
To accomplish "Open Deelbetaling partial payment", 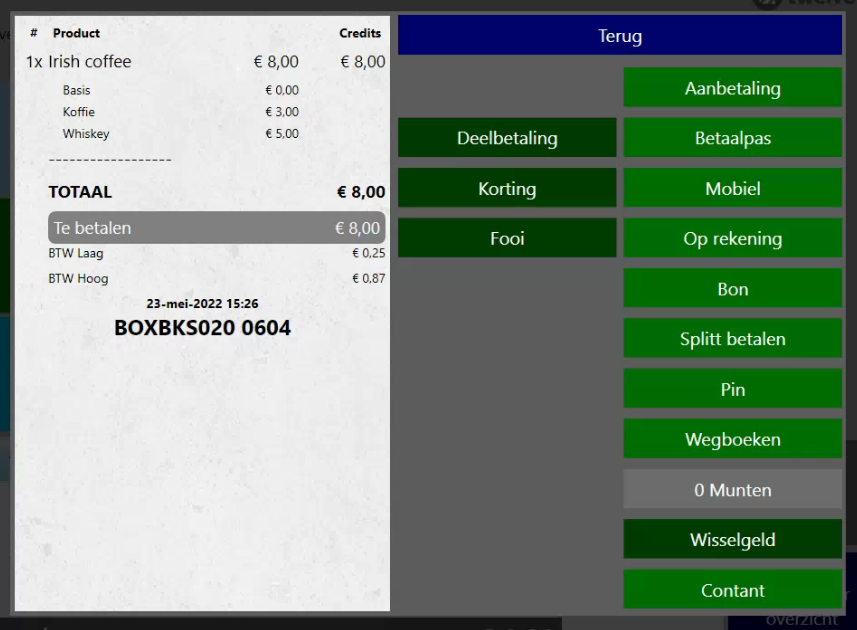I will pyautogui.click(x=507, y=138).
